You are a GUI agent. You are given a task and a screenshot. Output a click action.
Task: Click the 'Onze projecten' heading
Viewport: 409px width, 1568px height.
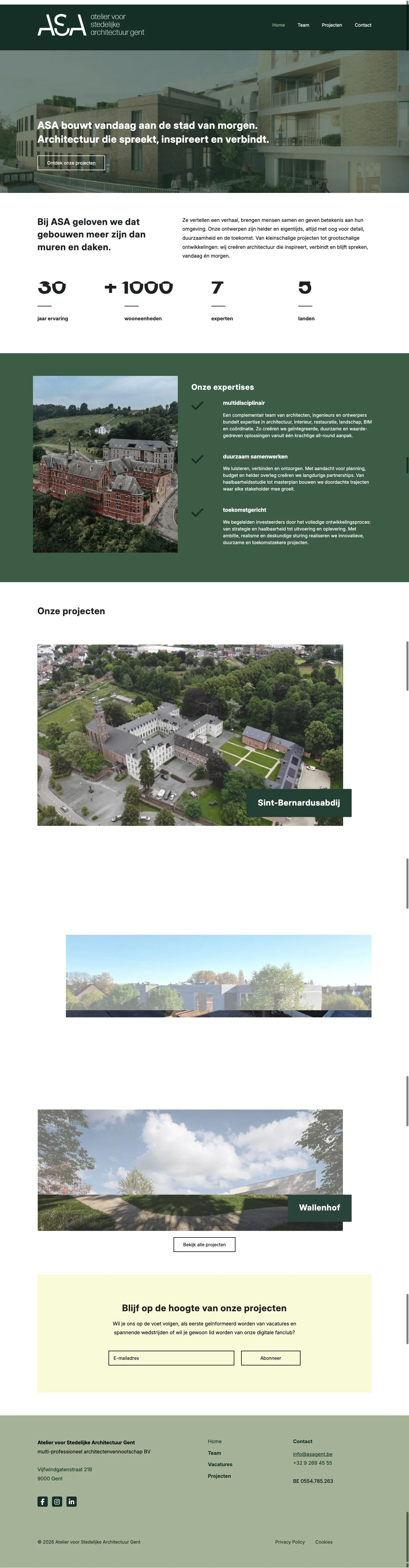pyautogui.click(x=71, y=611)
